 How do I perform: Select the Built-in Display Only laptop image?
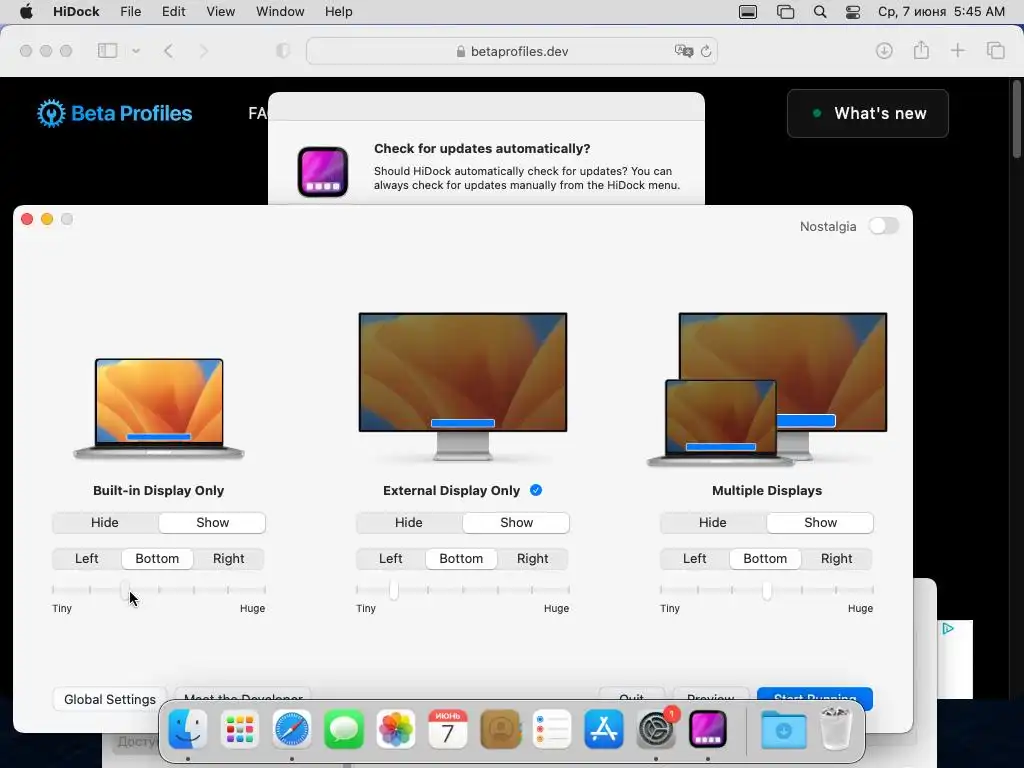click(x=159, y=409)
